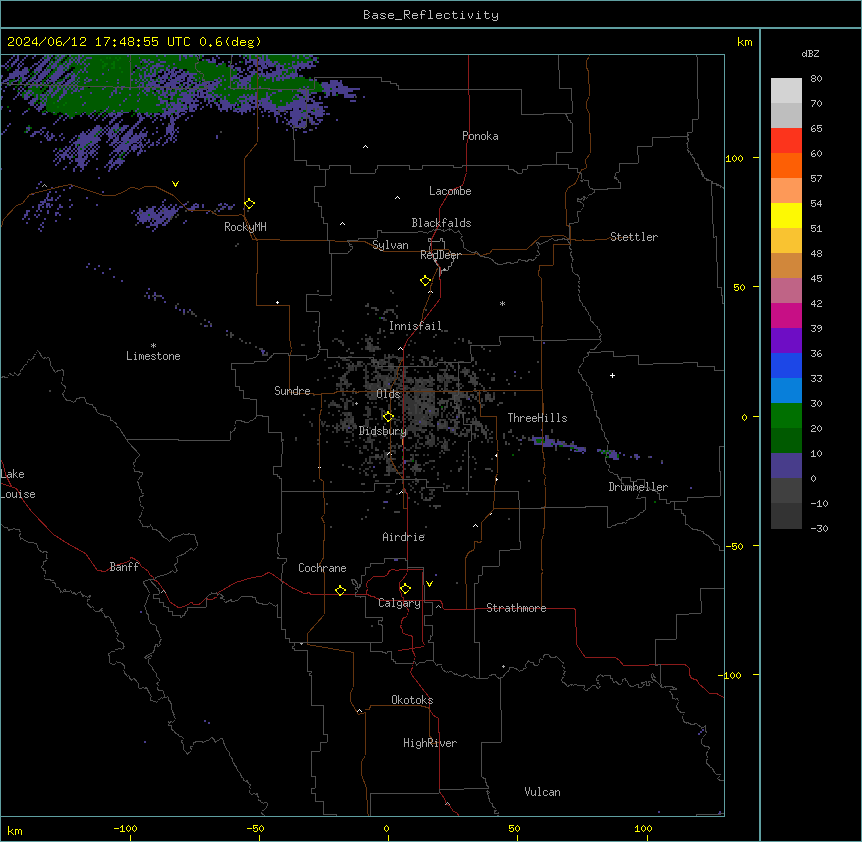Pick the bright green 20-30 dBZ legend swatch
The height and width of the screenshot is (842, 862).
[786, 416]
